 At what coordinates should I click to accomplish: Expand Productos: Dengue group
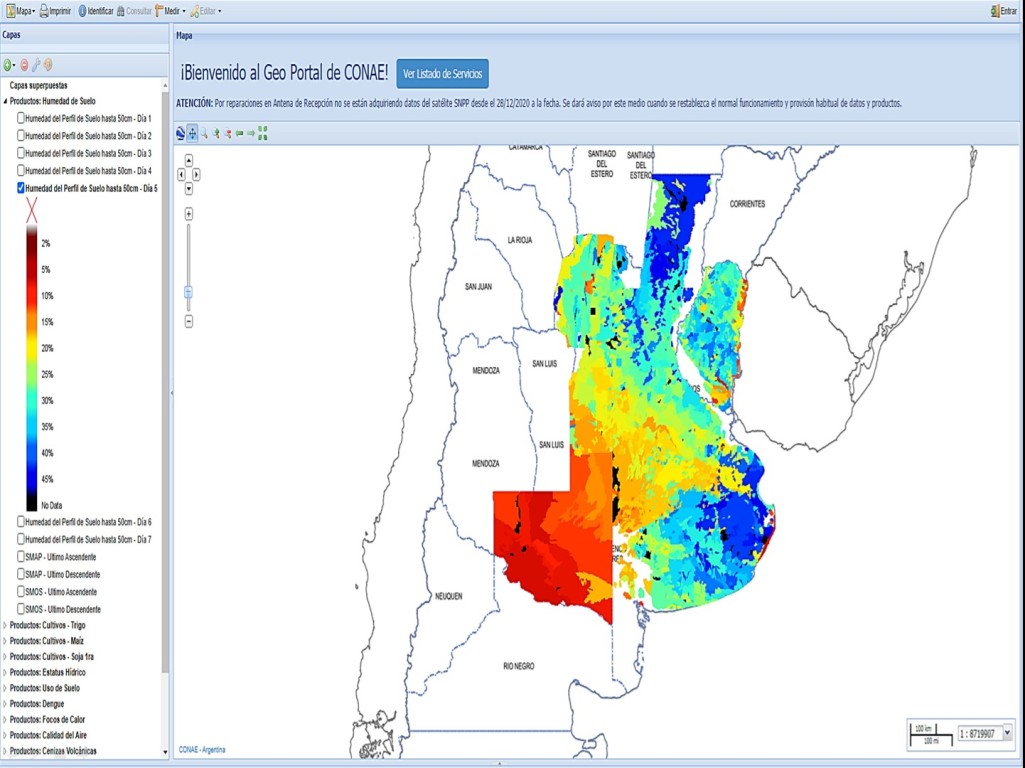click(5, 704)
